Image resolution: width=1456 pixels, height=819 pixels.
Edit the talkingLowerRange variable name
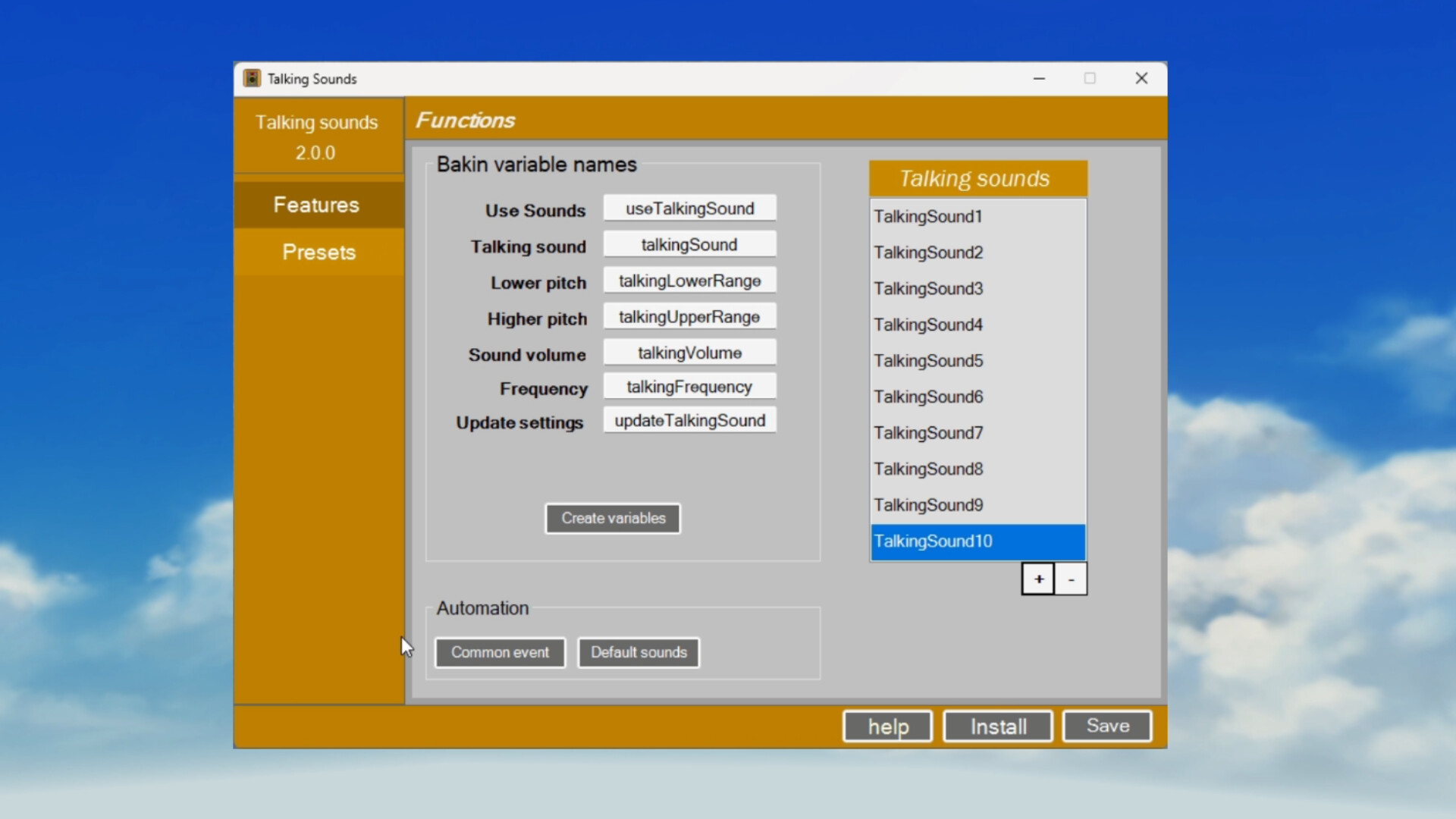689,281
